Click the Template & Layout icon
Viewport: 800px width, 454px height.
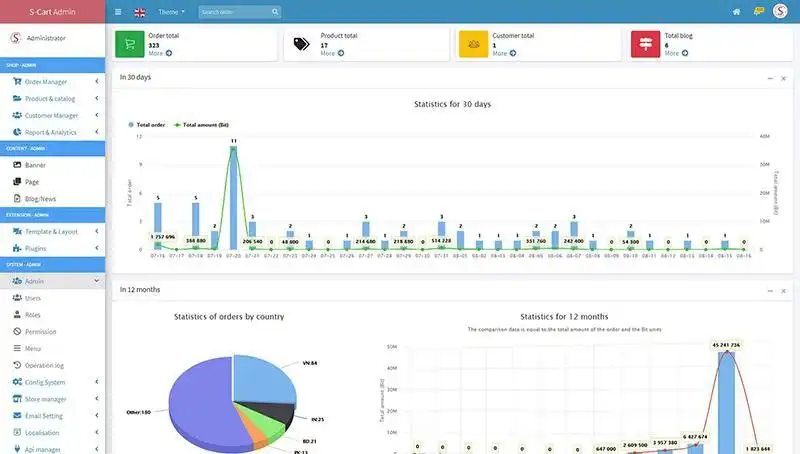tap(17, 231)
